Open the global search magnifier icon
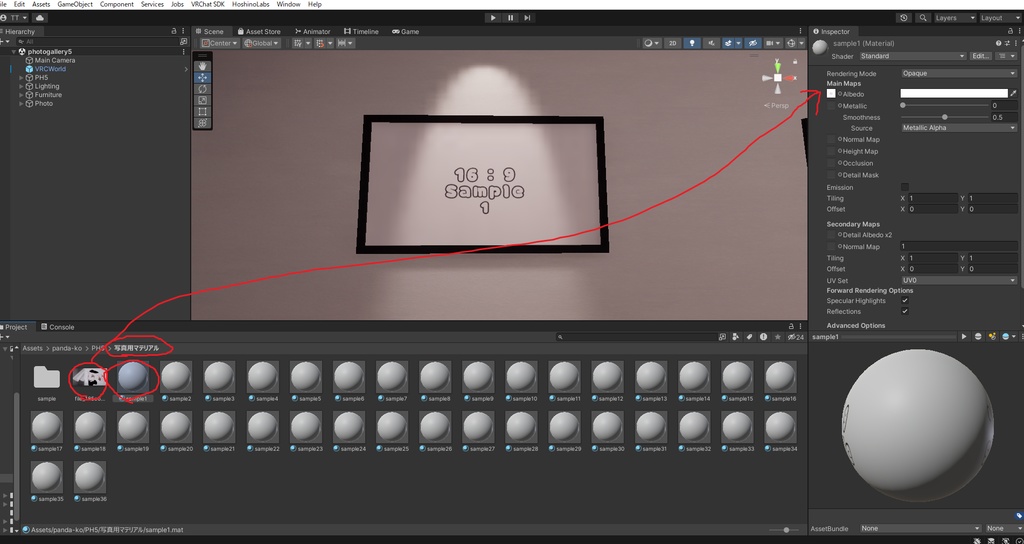1024x544 pixels. pyautogui.click(x=923, y=18)
